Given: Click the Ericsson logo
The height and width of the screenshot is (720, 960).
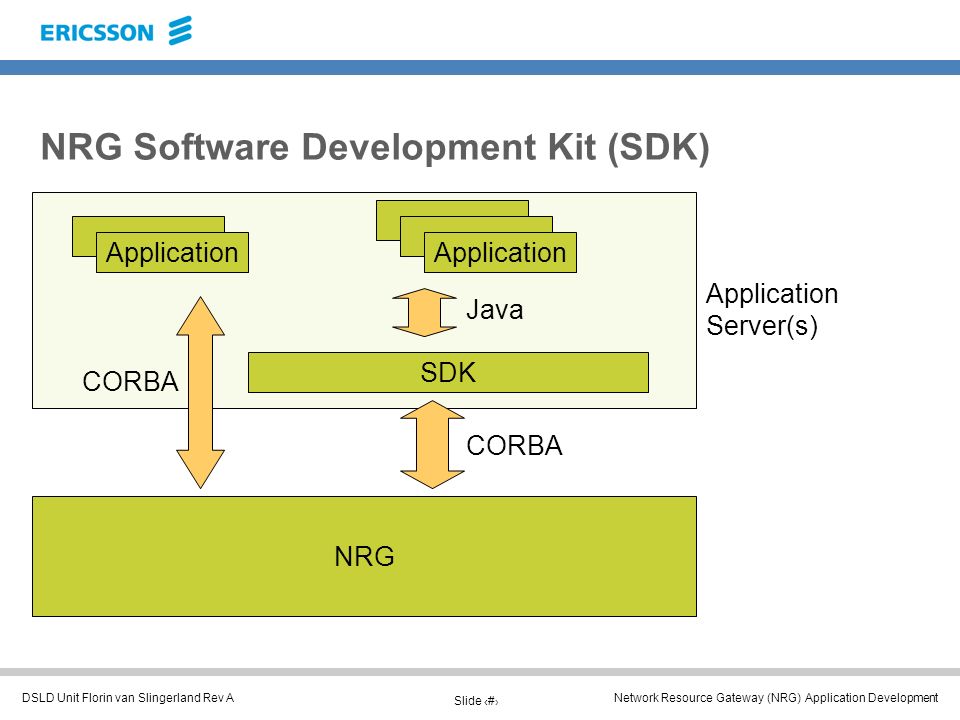Looking at the screenshot, I should 116,31.
